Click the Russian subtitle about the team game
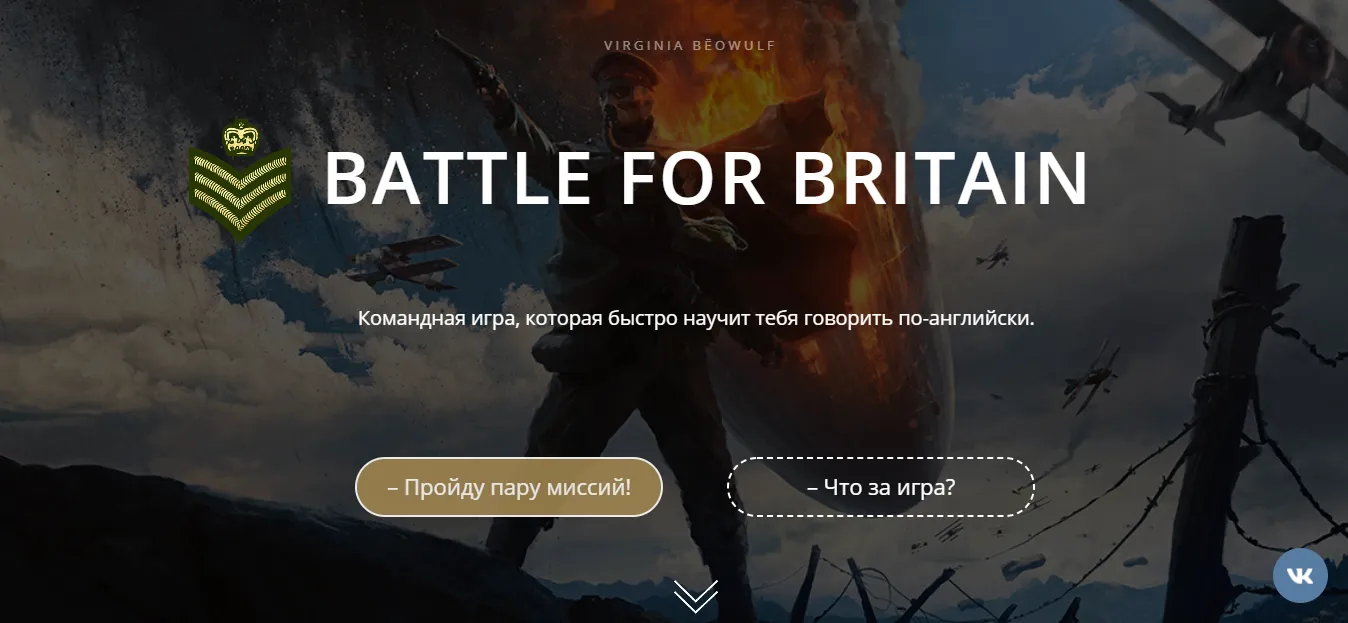 pyautogui.click(x=696, y=319)
